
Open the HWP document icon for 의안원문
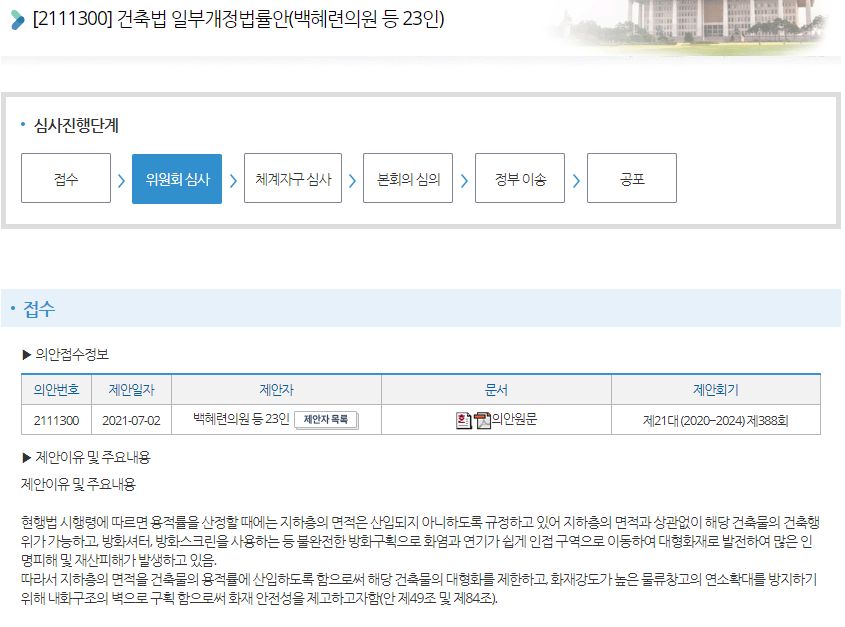pyautogui.click(x=463, y=420)
